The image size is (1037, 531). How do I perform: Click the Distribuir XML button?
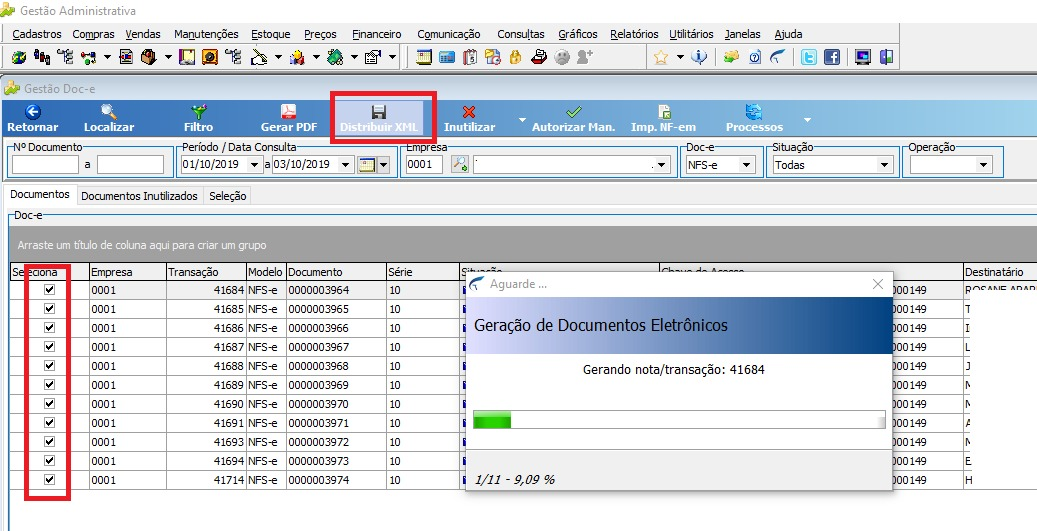pyautogui.click(x=379, y=119)
